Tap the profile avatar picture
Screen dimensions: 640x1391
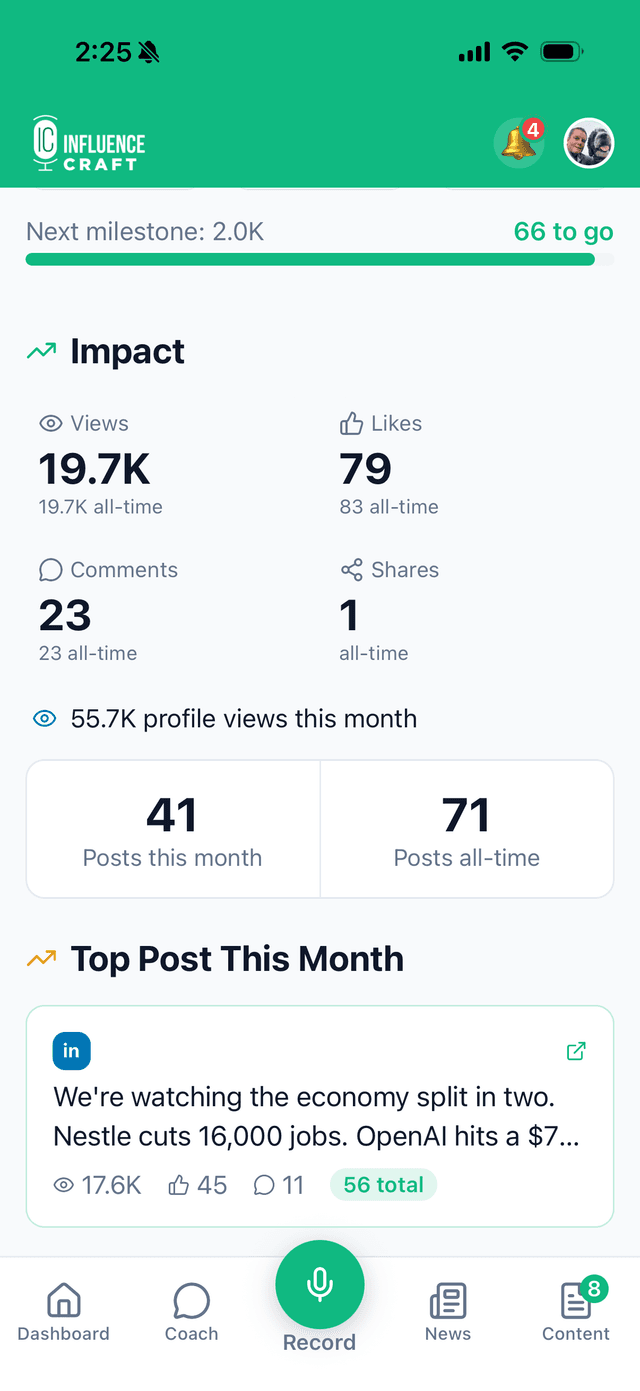pos(588,144)
